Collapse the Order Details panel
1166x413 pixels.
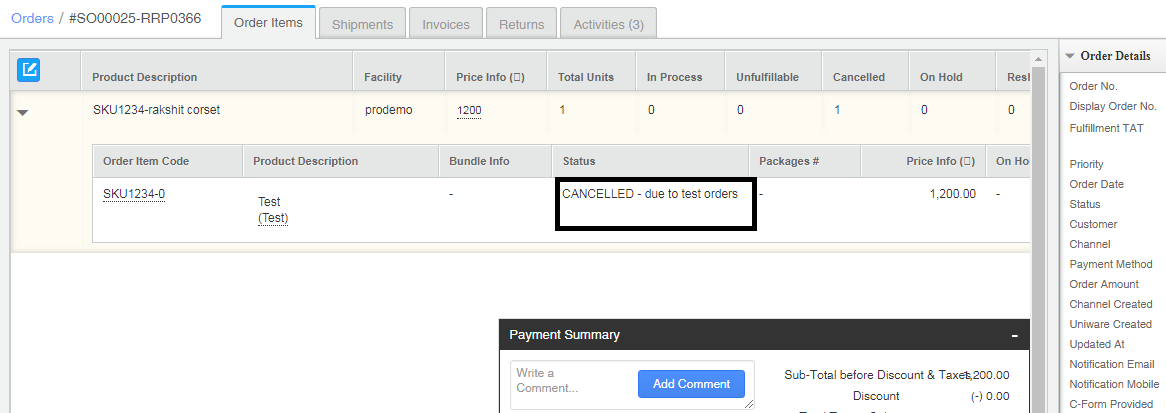click(1070, 56)
